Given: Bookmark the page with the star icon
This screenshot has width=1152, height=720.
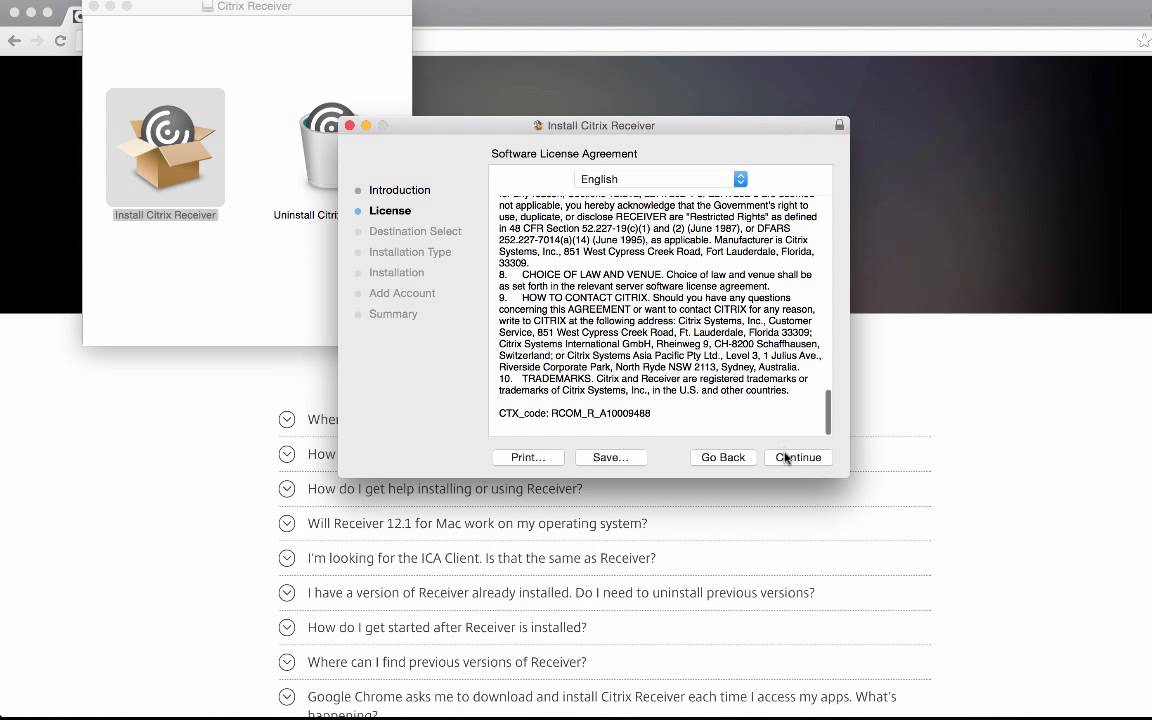Looking at the screenshot, I should 1144,41.
